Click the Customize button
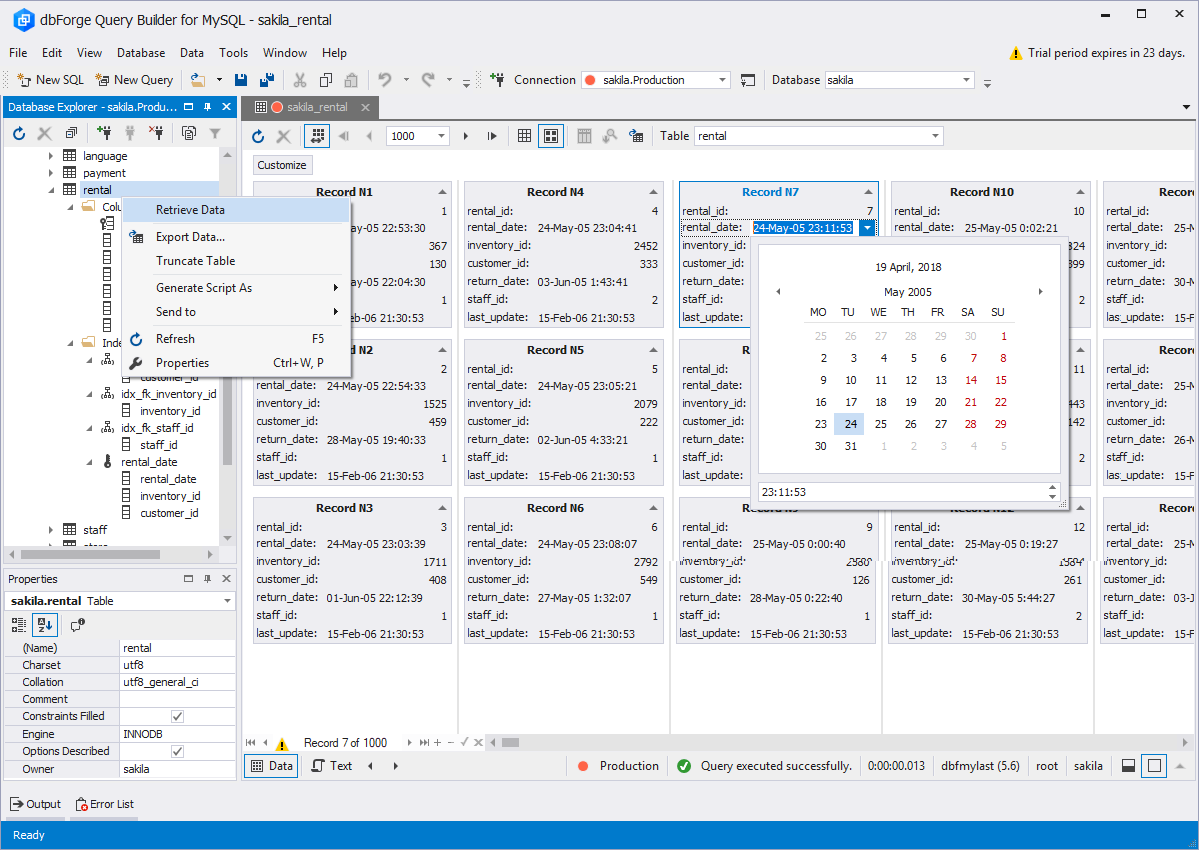Image resolution: width=1199 pixels, height=850 pixels. coord(282,165)
